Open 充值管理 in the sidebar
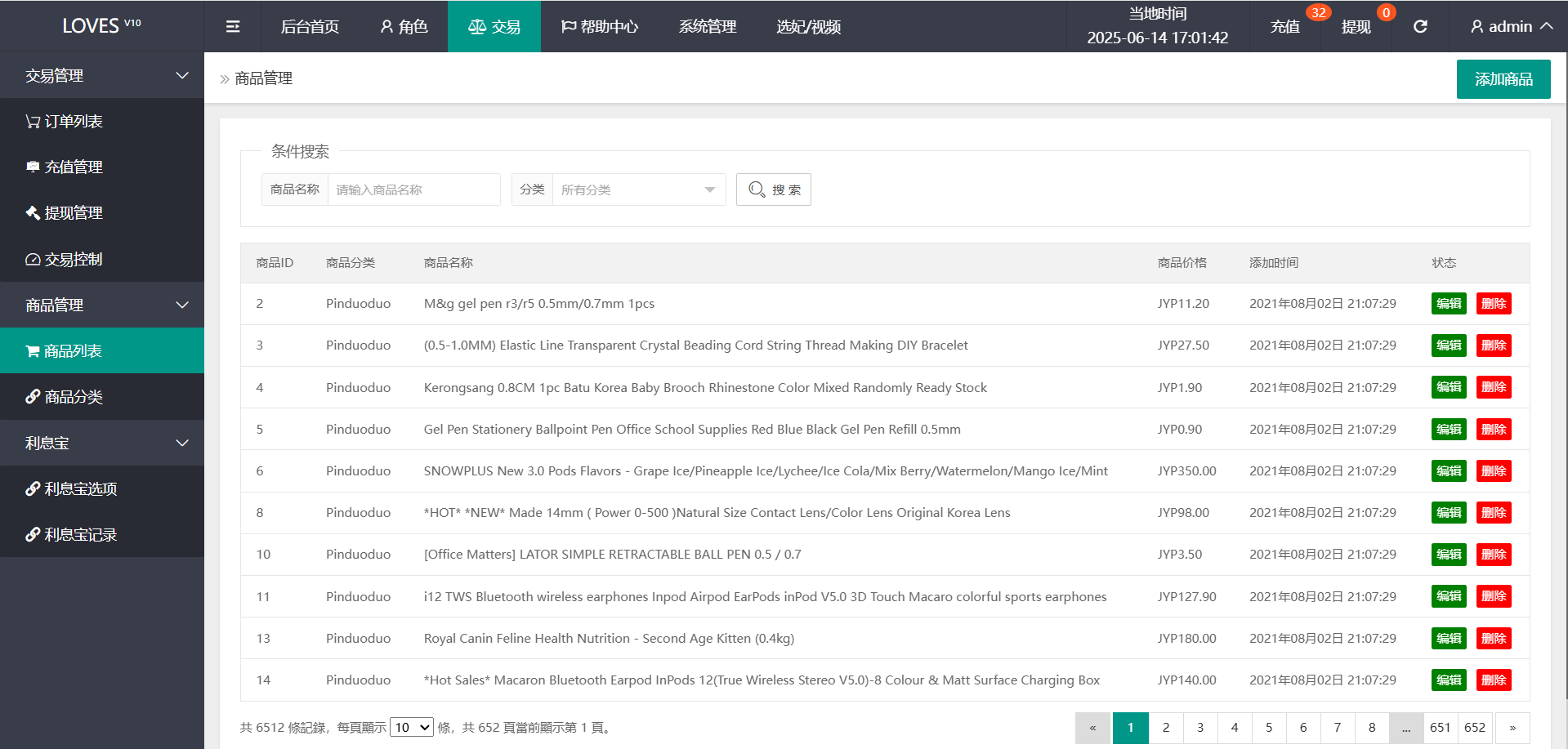This screenshot has height=749, width=1568. click(x=102, y=167)
